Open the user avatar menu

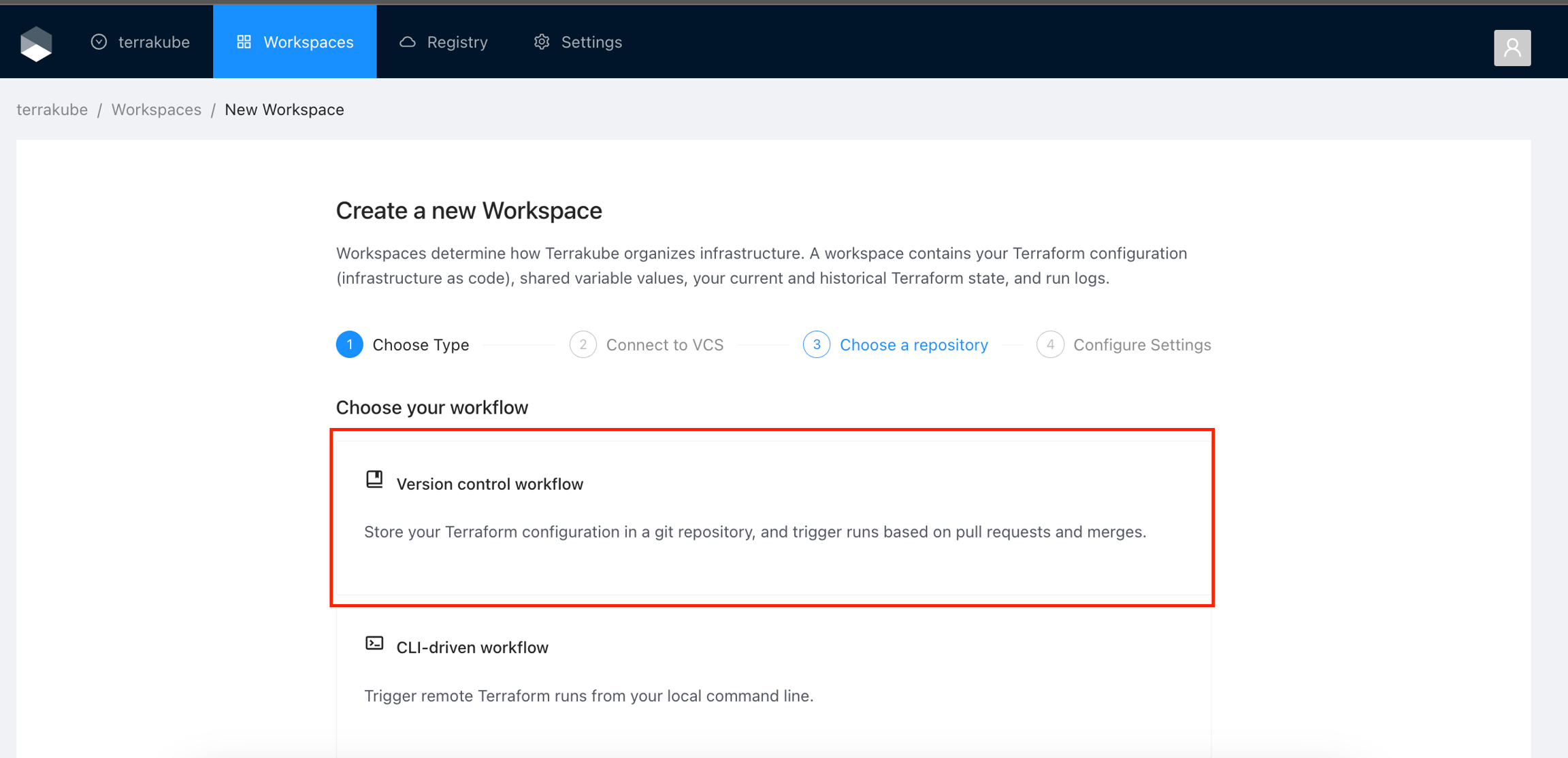(x=1512, y=48)
